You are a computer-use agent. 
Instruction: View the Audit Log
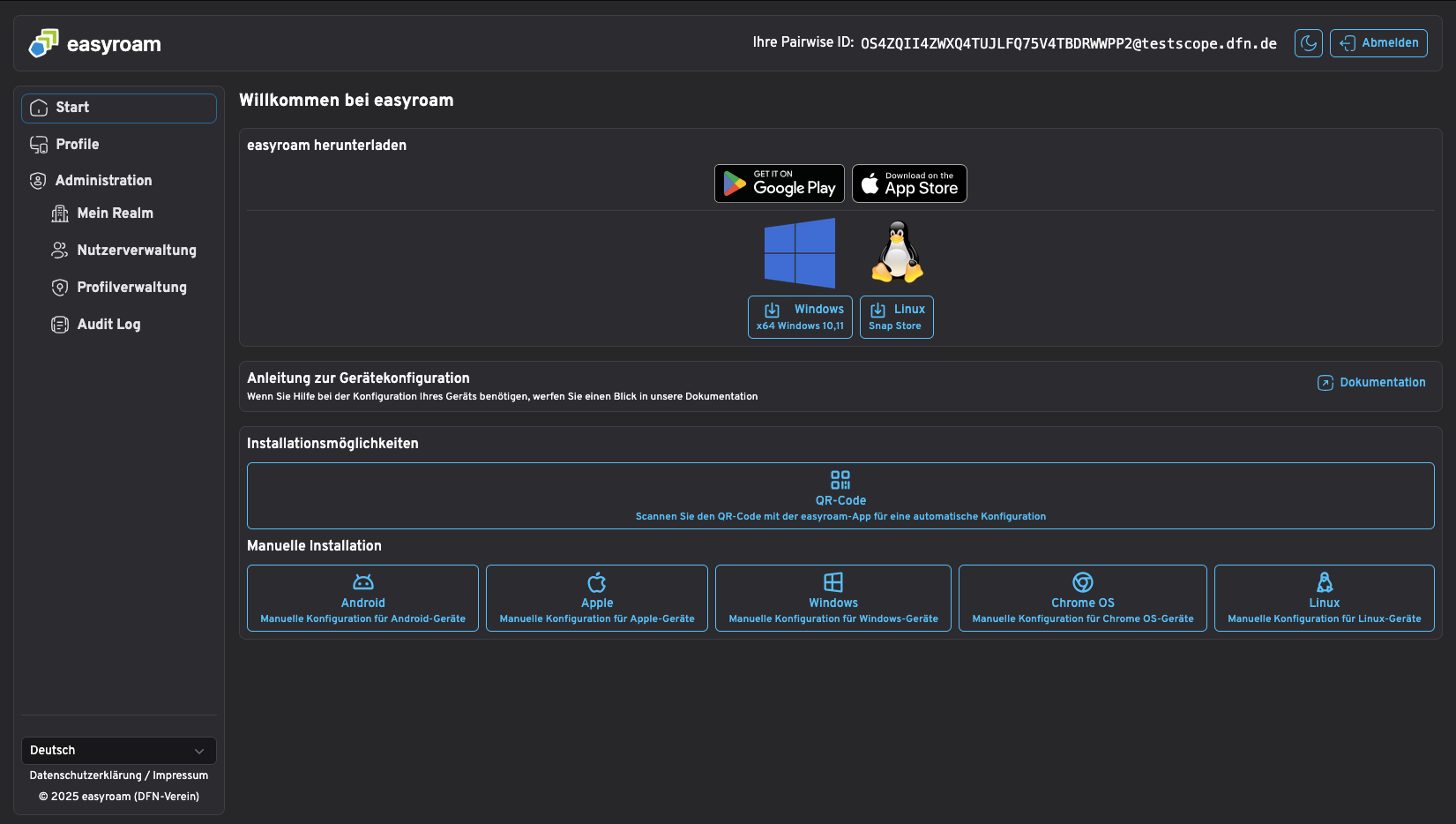pyautogui.click(x=108, y=325)
